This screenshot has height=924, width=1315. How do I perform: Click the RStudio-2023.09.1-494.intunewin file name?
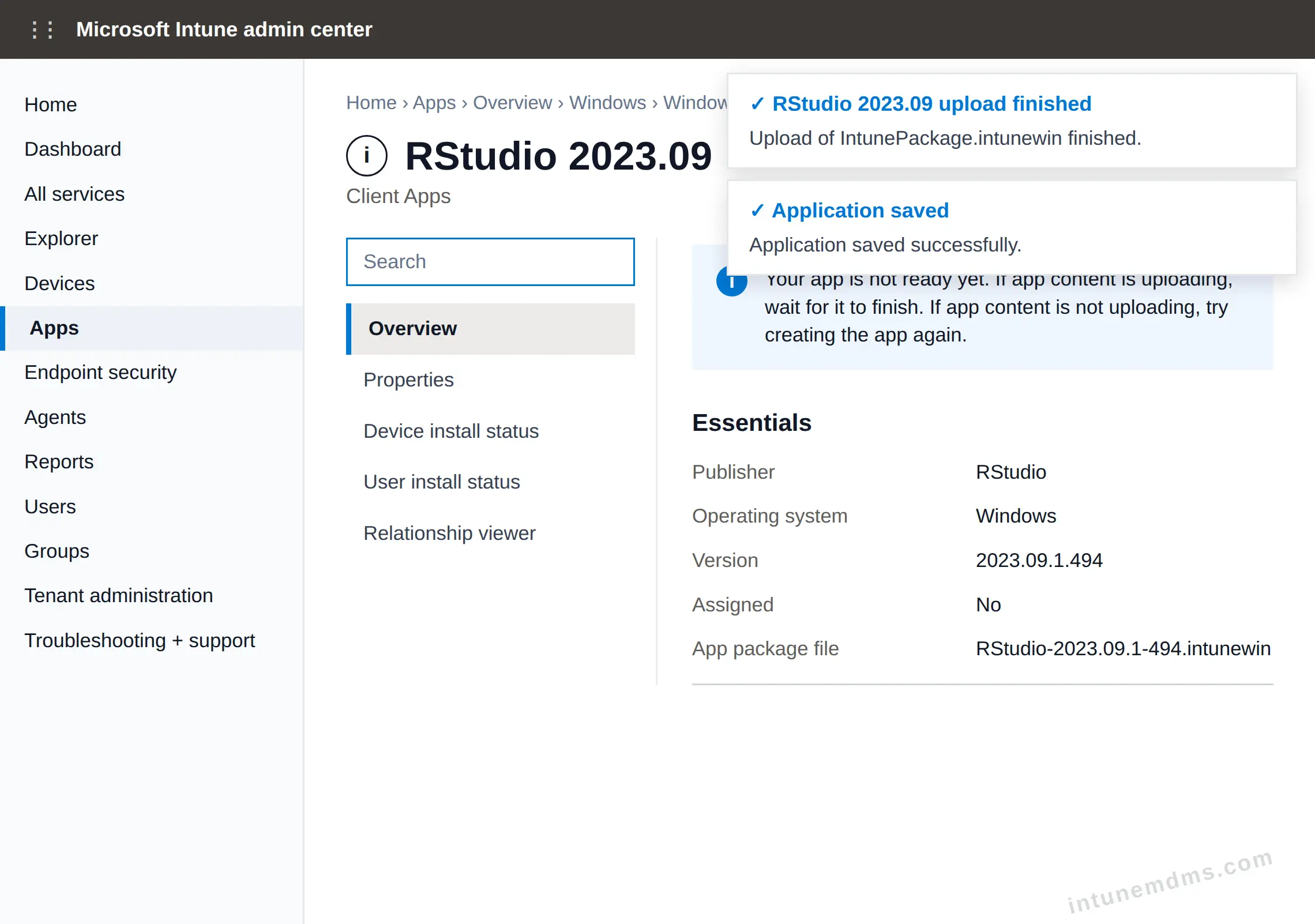[x=1124, y=649]
